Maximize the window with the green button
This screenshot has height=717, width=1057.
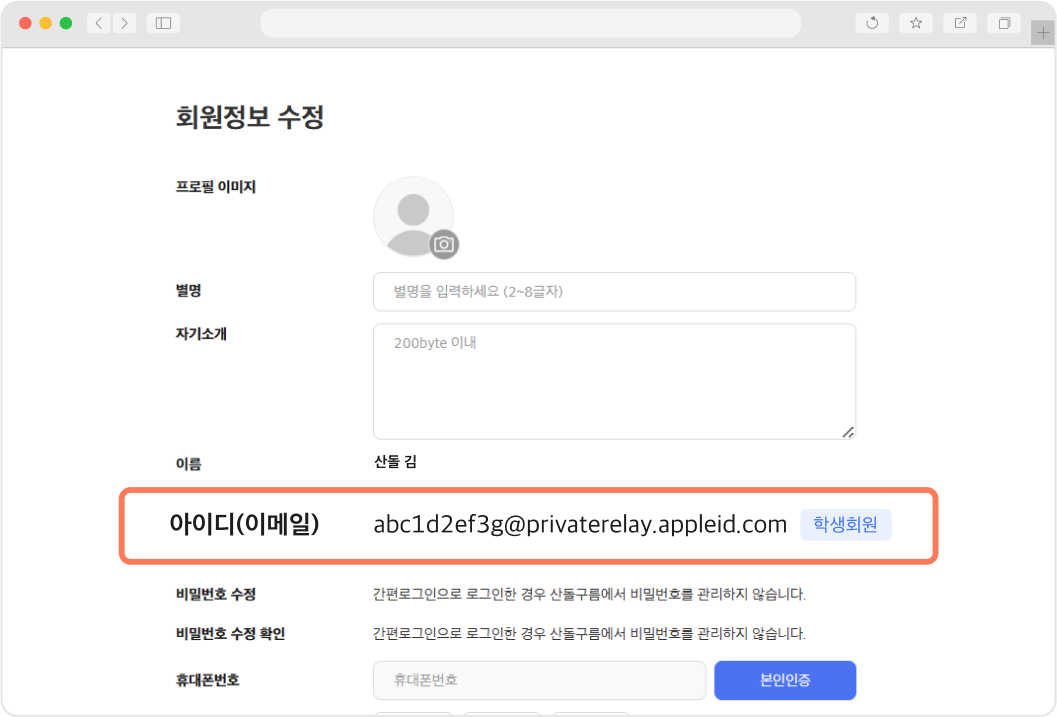[x=66, y=23]
